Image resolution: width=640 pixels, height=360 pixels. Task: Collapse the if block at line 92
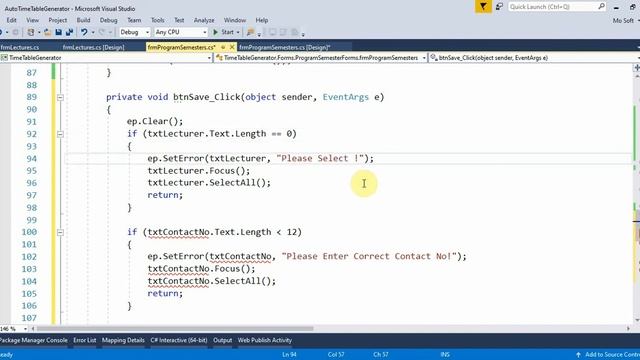tap(60, 134)
